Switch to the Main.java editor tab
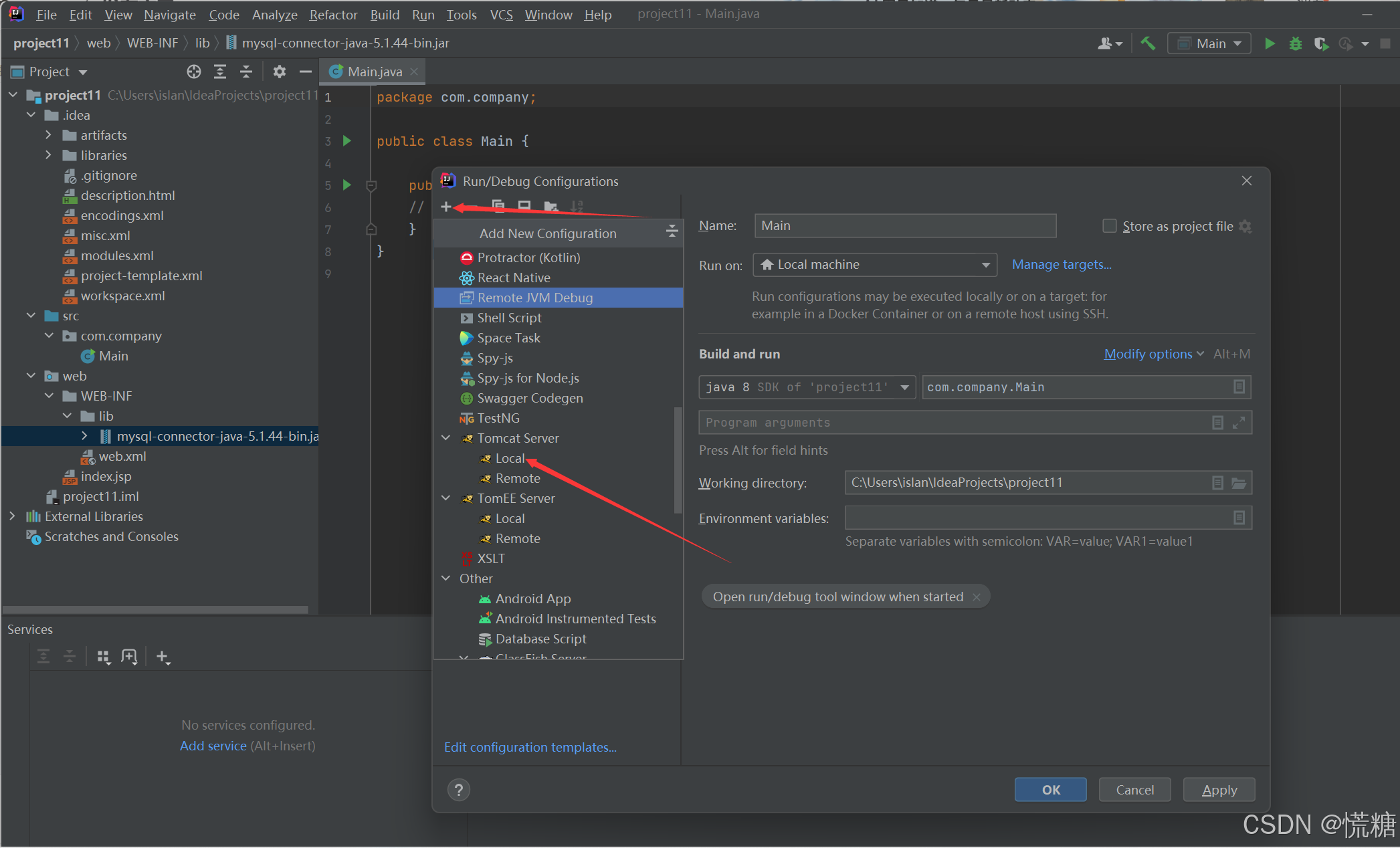 [x=373, y=72]
